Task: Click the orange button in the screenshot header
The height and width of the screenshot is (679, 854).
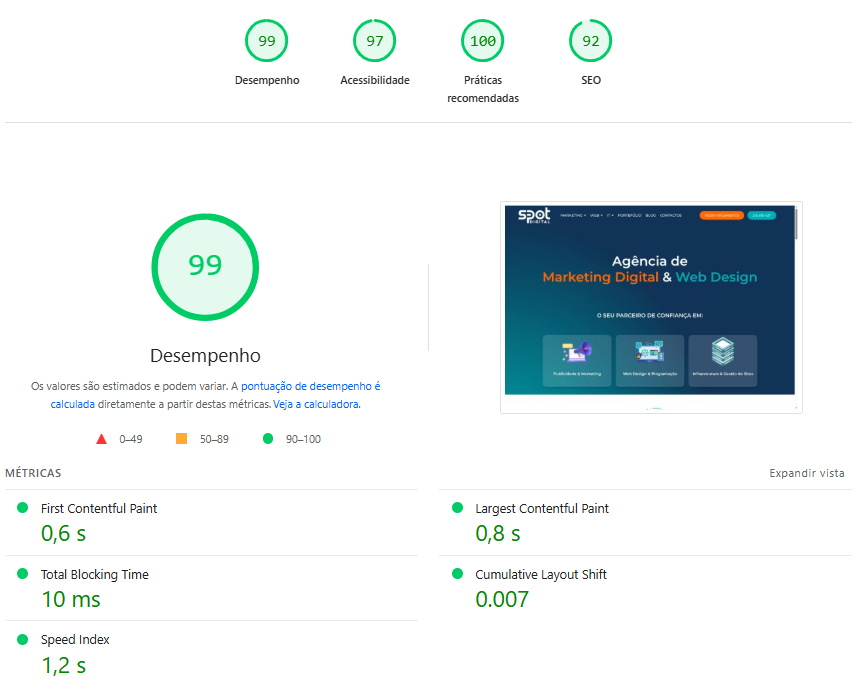Action: point(722,216)
